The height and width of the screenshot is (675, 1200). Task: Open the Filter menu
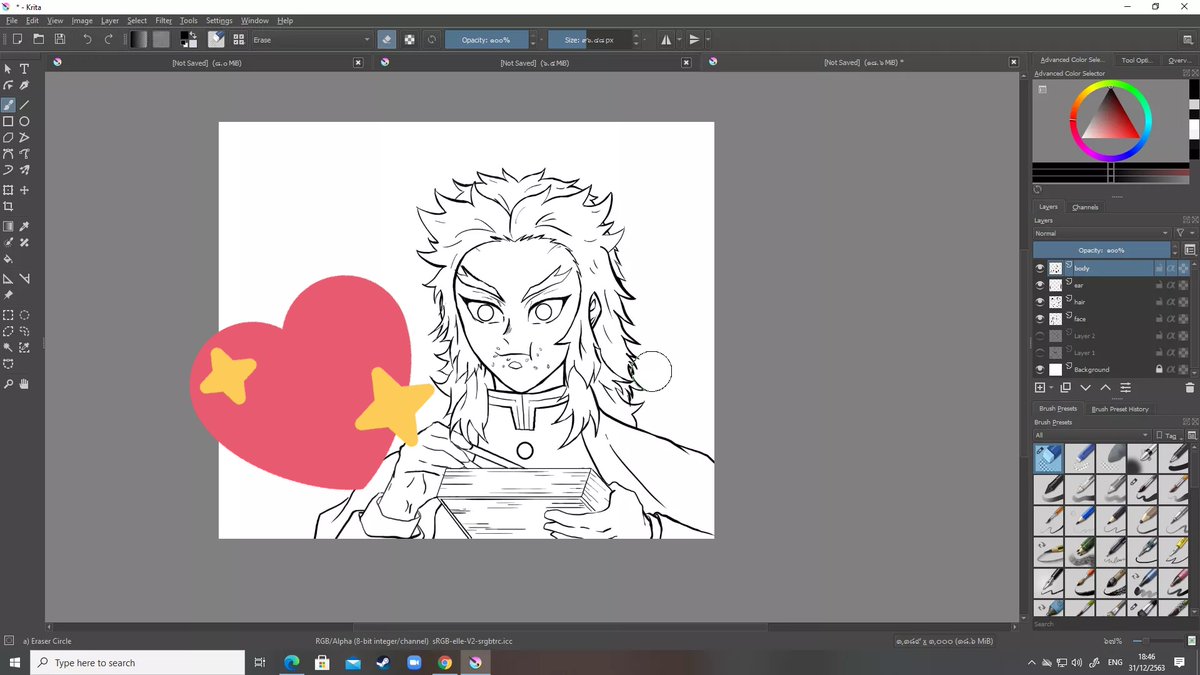163,20
